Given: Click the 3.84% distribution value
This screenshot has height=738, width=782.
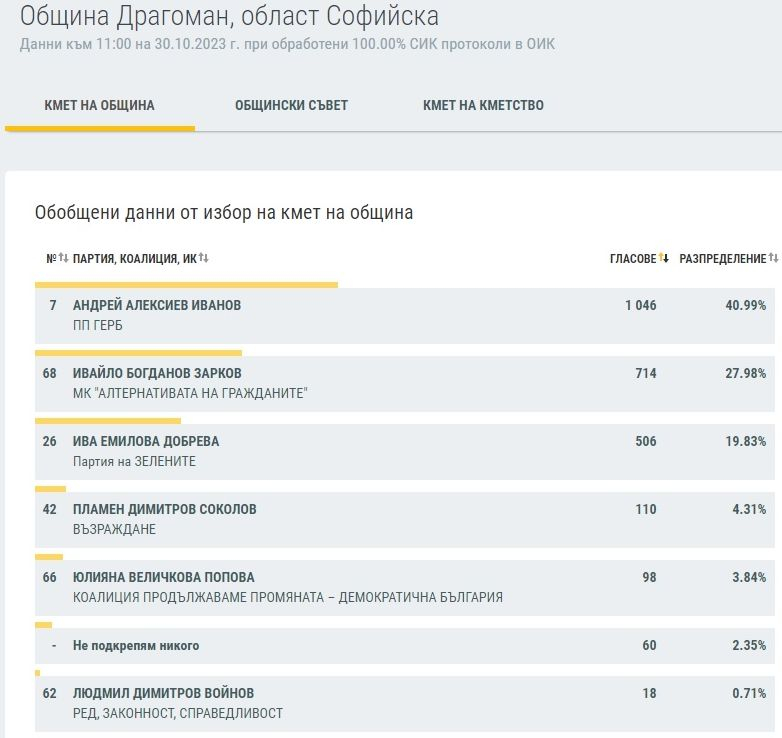Looking at the screenshot, I should [749, 577].
